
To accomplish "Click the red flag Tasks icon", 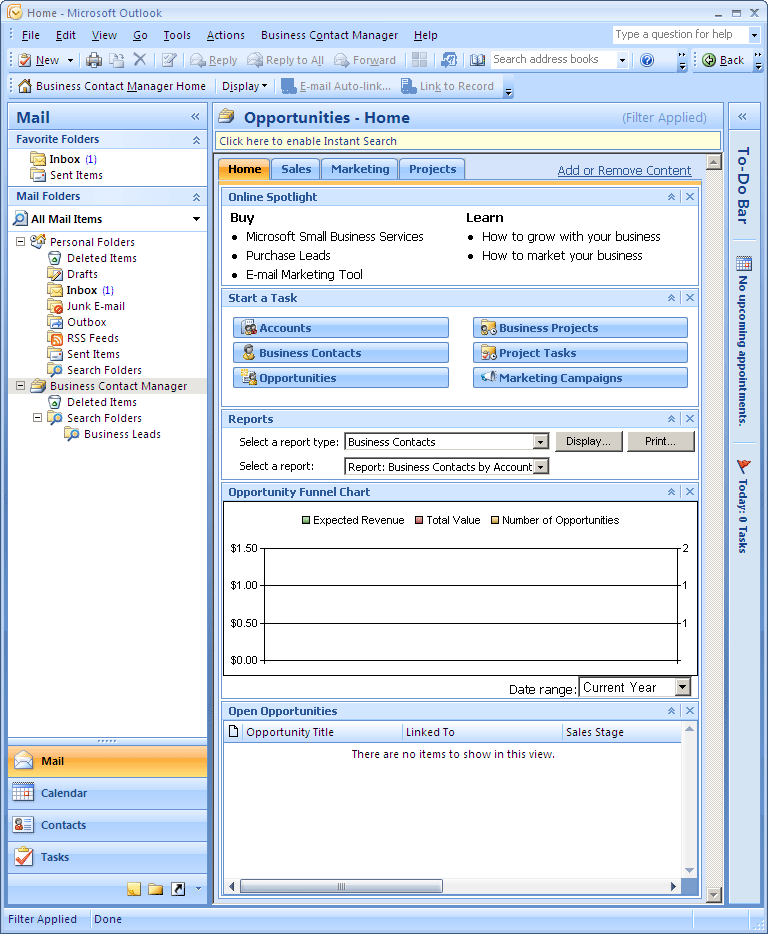I will pyautogui.click(x=744, y=466).
